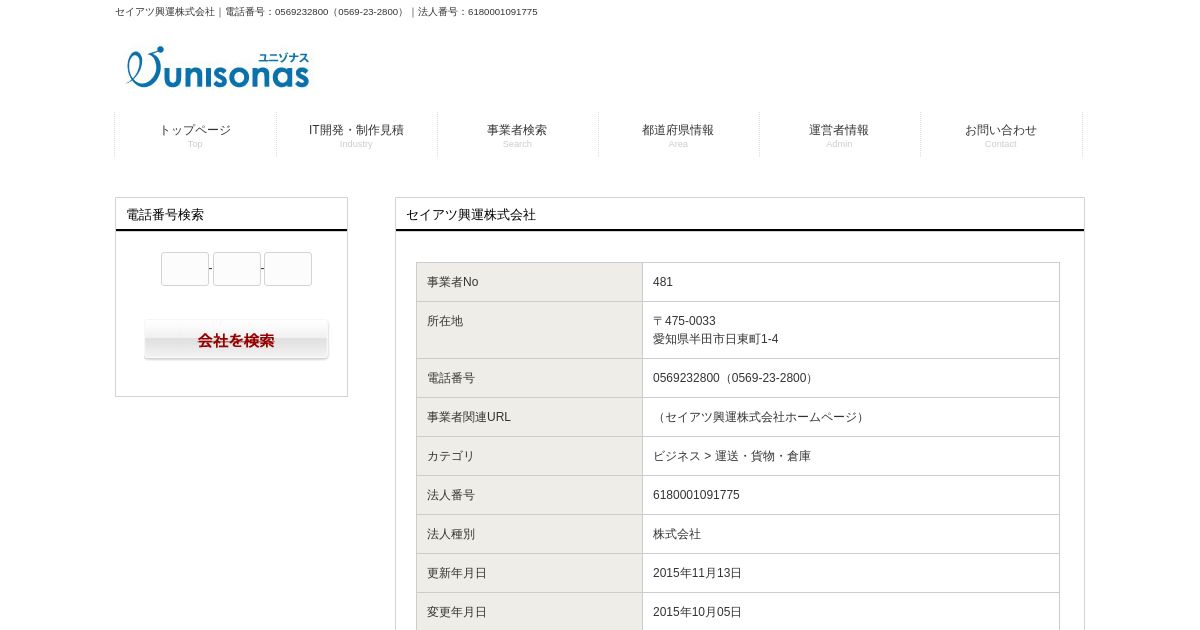Screen dimensions: 1200x630
Task: Open the IT開発・制作見積 menu item
Action: point(356,135)
